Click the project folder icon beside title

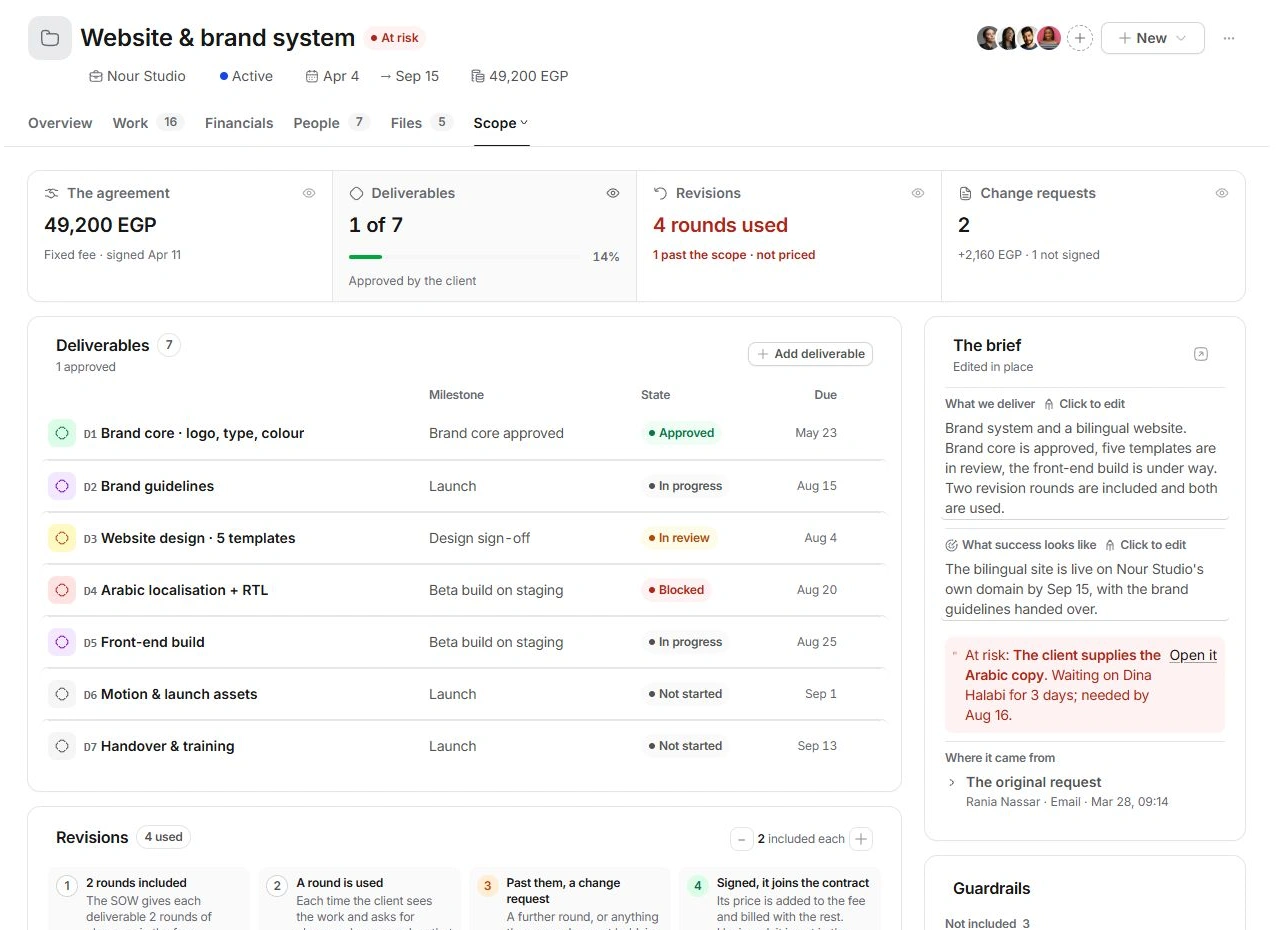coord(50,38)
